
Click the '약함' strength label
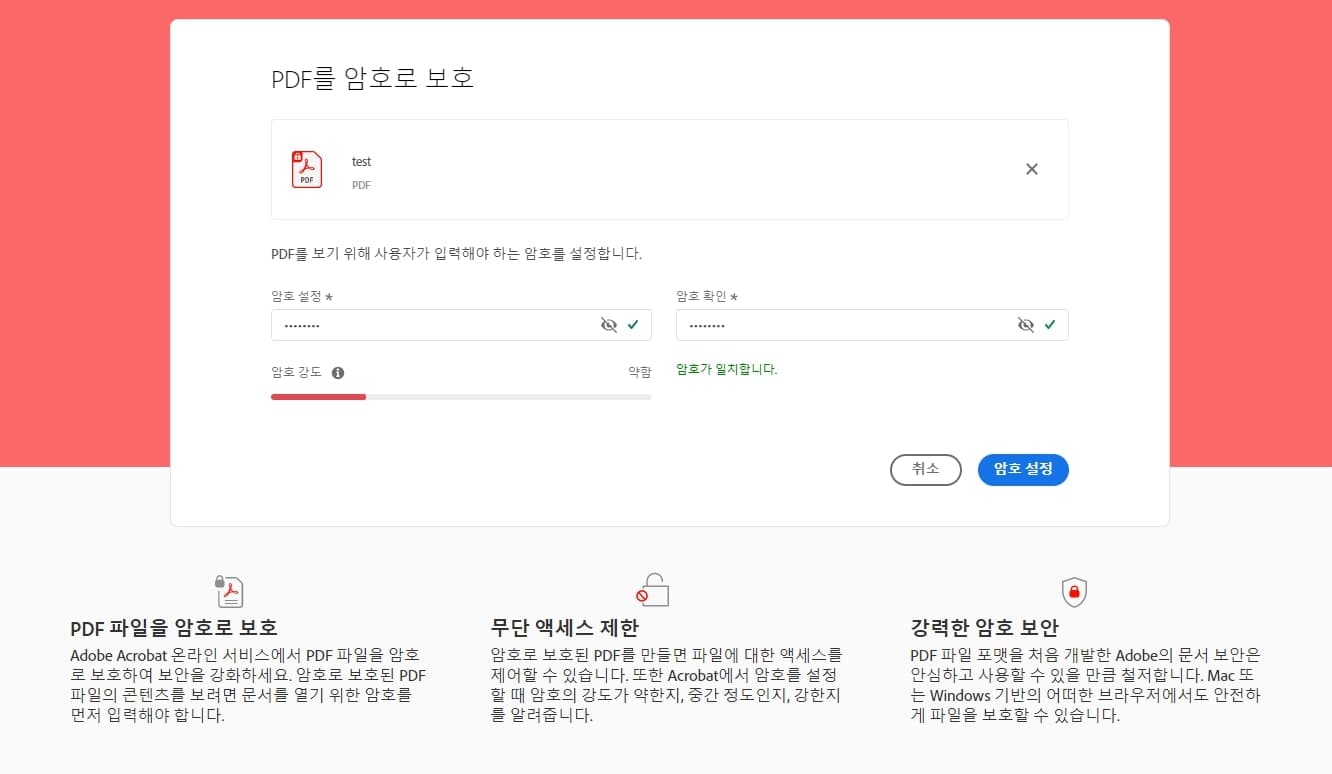pyautogui.click(x=639, y=371)
